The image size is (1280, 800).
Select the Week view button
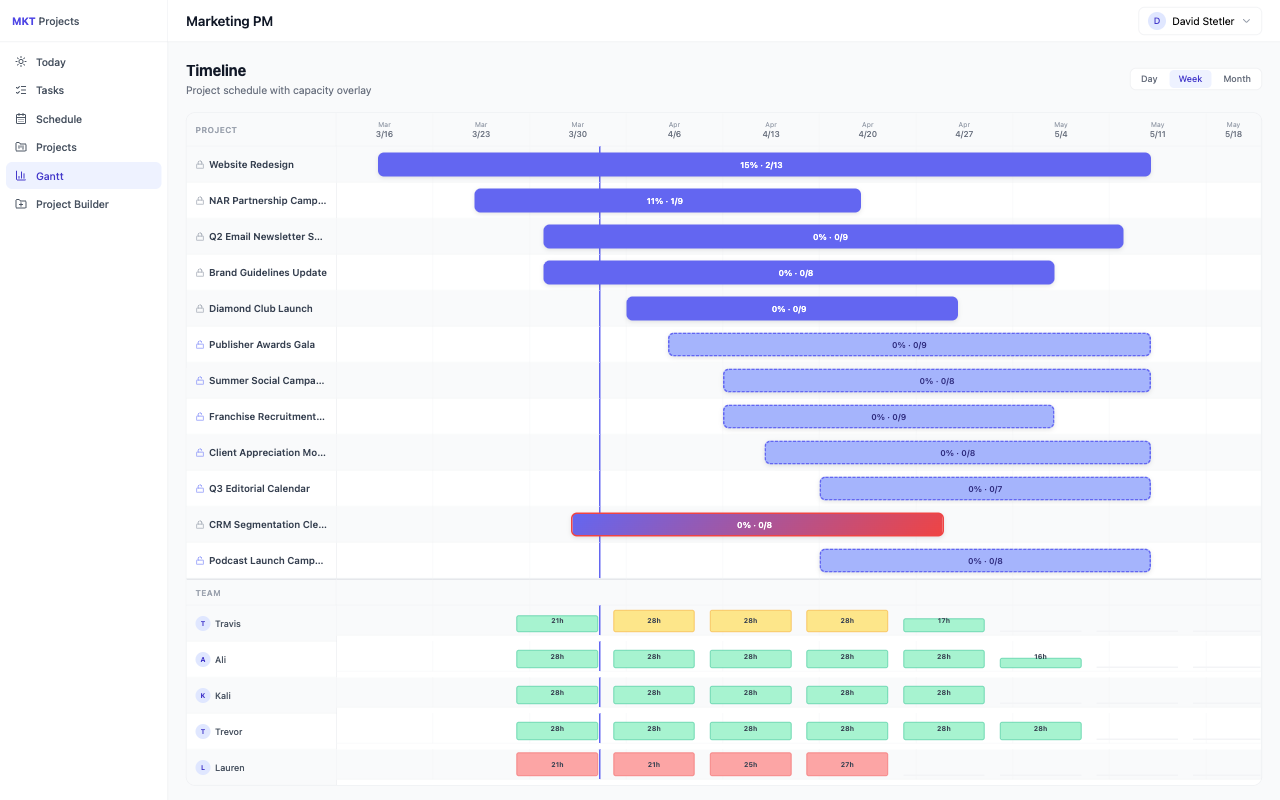click(1190, 78)
